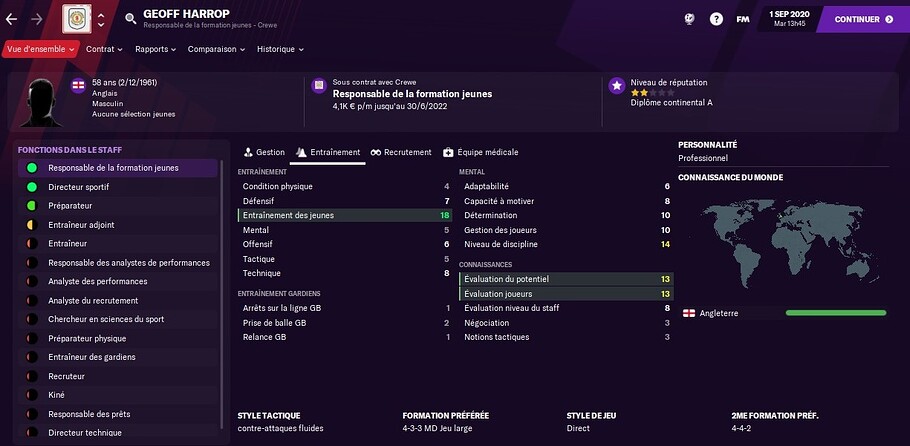
Task: Open the Équipe médicale tab
Action: tap(481, 152)
